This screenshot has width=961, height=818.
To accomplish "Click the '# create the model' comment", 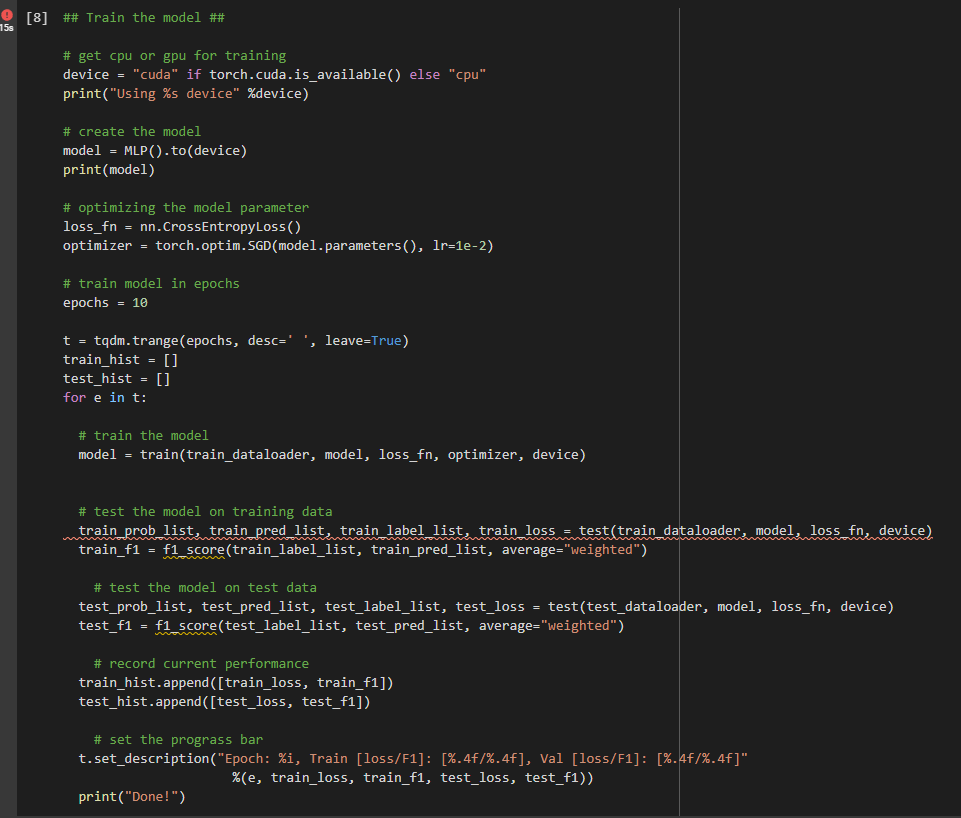I will click(x=132, y=132).
